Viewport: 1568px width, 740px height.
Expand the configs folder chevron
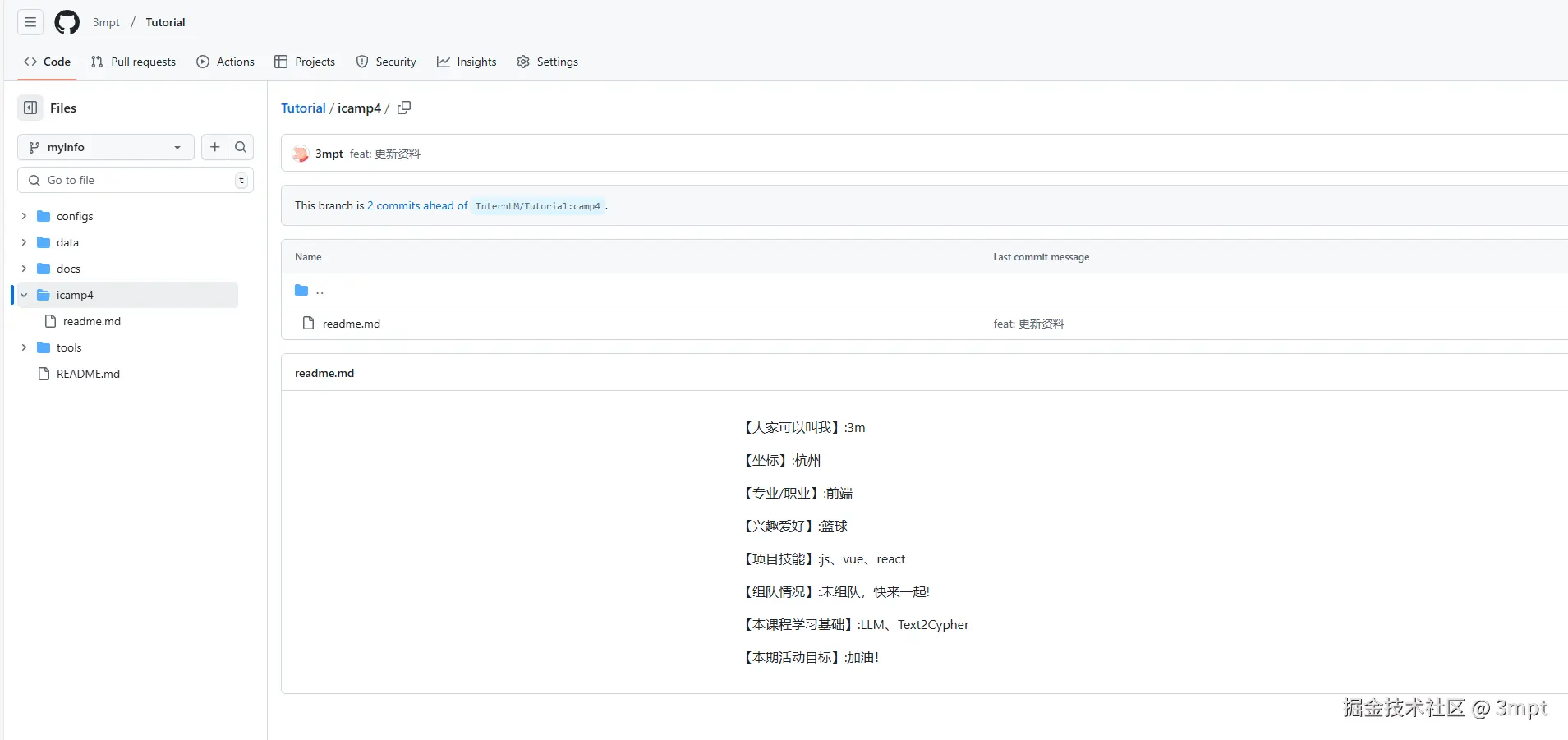(24, 216)
